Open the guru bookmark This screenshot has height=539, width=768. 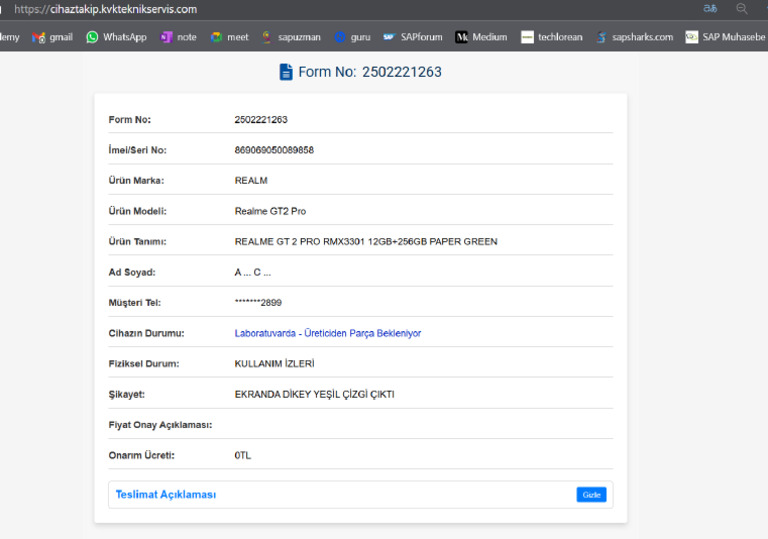pos(352,37)
